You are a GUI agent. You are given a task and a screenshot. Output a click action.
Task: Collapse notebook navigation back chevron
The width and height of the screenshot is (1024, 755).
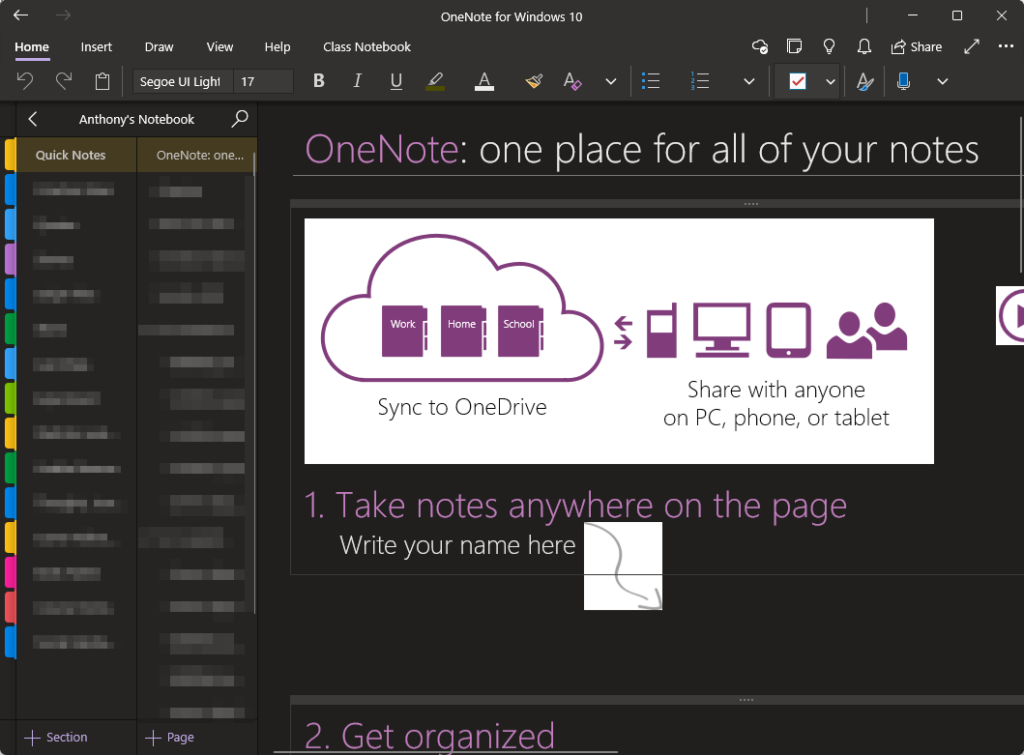pos(33,119)
